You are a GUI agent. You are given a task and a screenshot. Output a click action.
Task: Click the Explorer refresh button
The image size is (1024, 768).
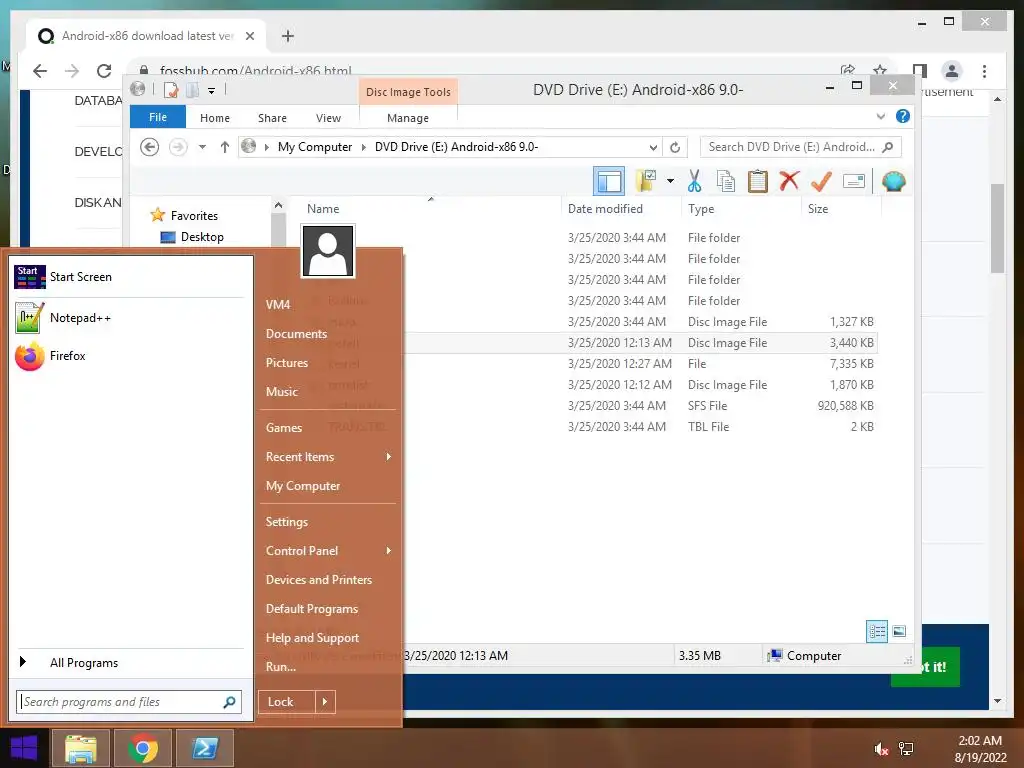(x=675, y=147)
